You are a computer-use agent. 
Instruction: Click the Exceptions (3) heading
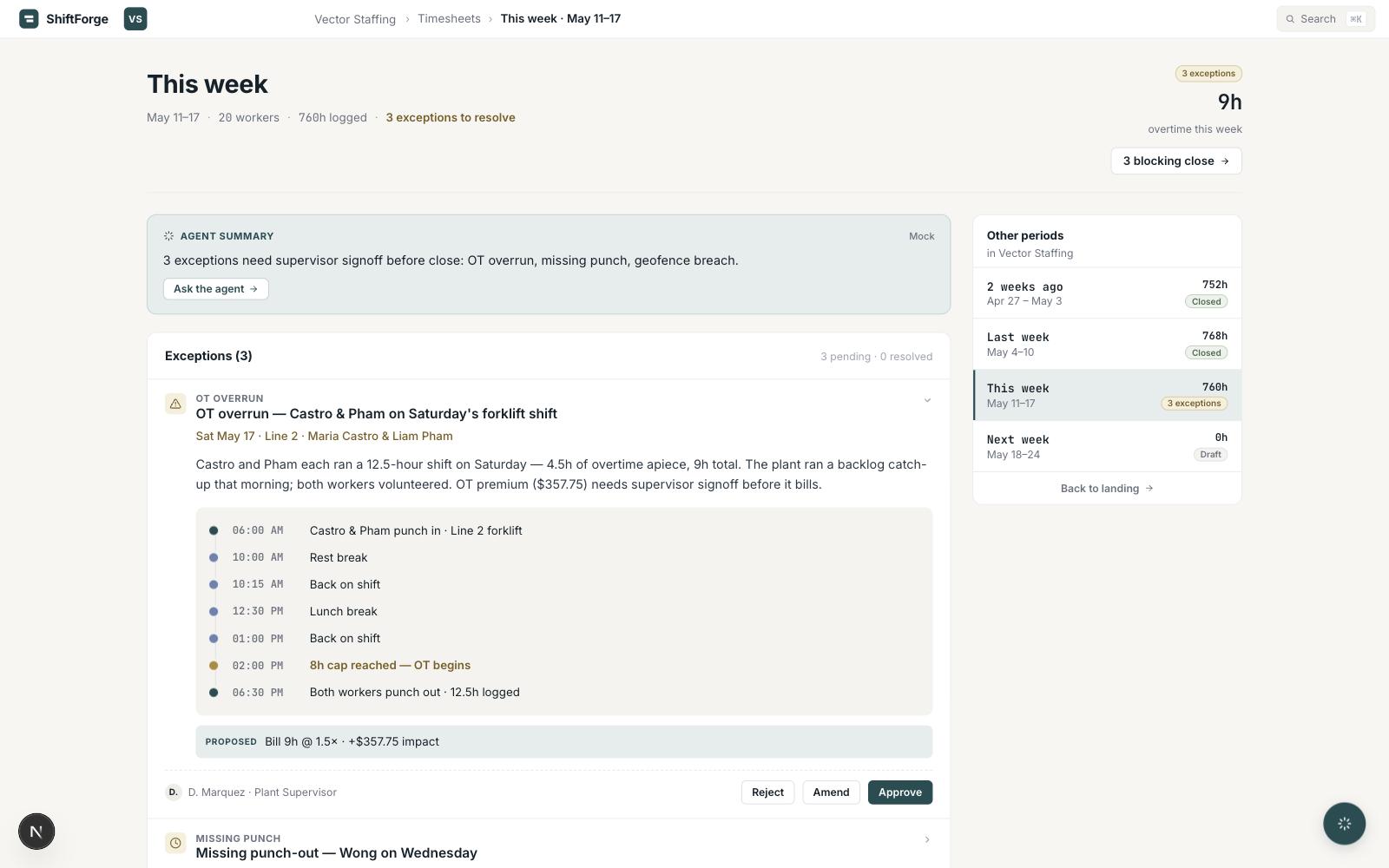pyautogui.click(x=208, y=356)
